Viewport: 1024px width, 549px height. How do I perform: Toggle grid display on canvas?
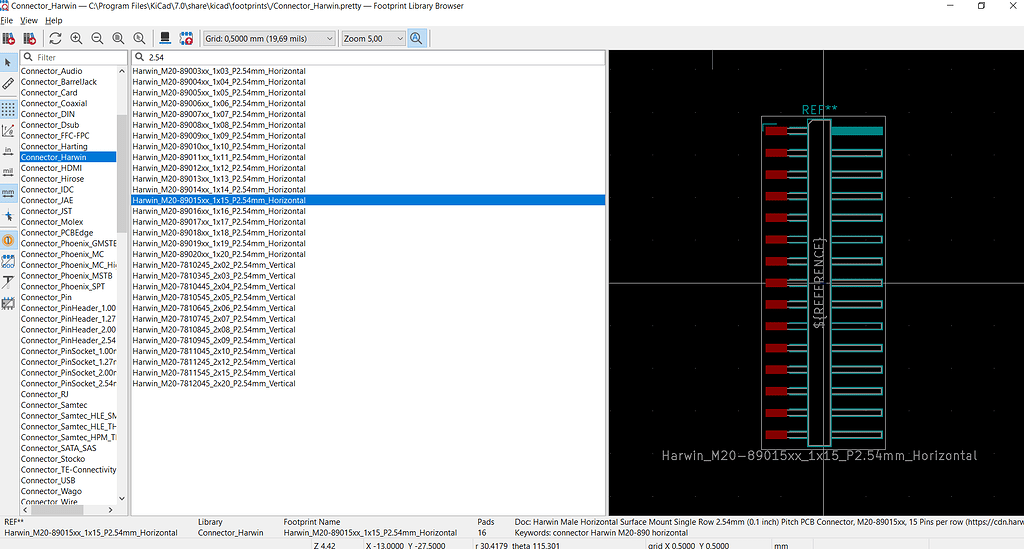pyautogui.click(x=8, y=107)
